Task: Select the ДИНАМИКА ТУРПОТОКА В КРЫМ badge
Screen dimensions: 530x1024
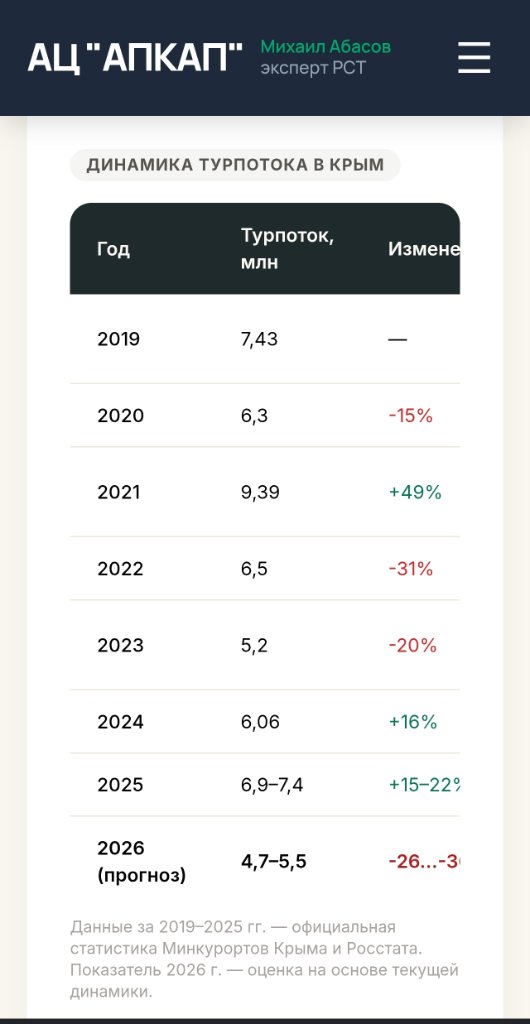Action: 235,165
